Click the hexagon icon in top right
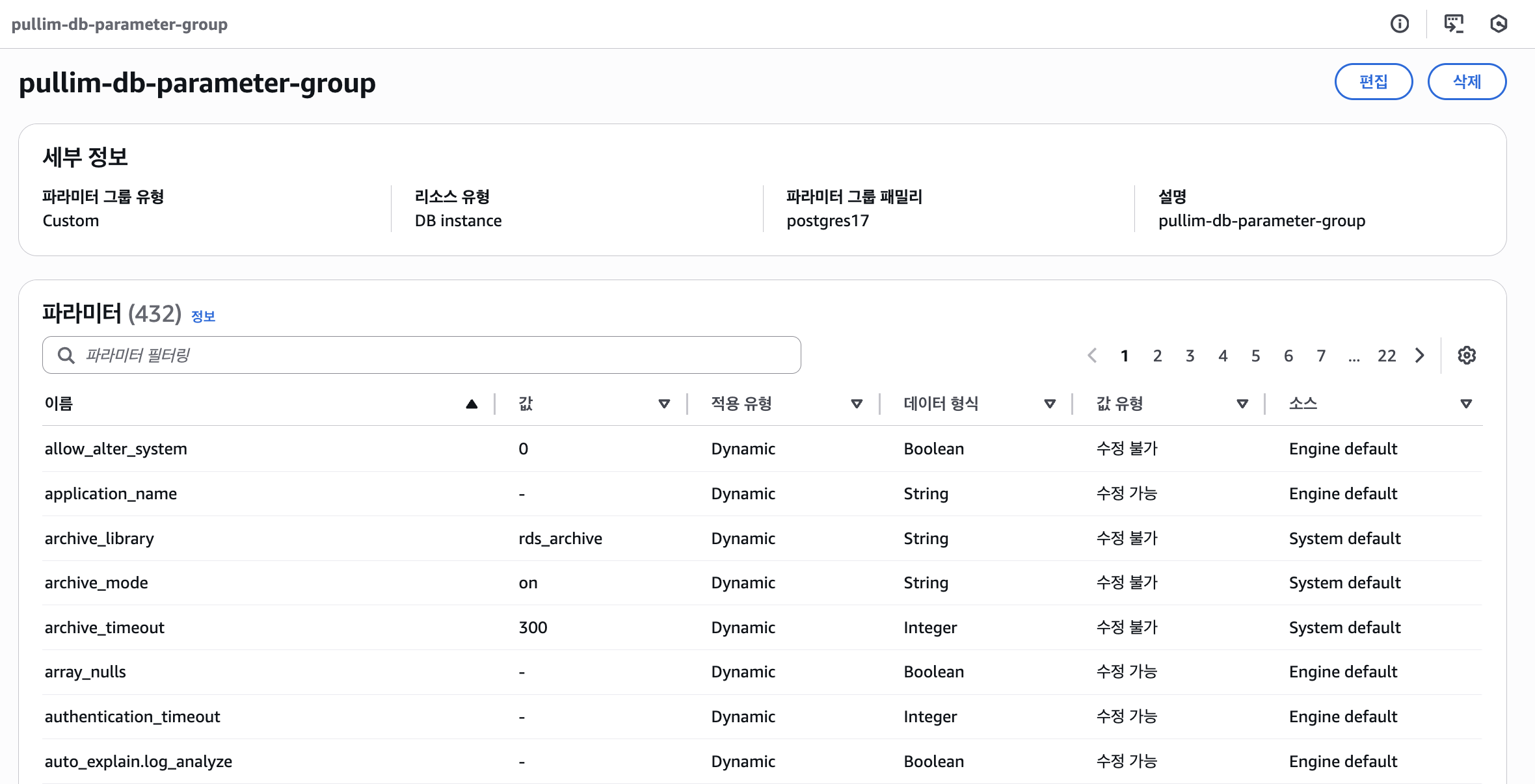This screenshot has height=784, width=1535. point(1499,24)
